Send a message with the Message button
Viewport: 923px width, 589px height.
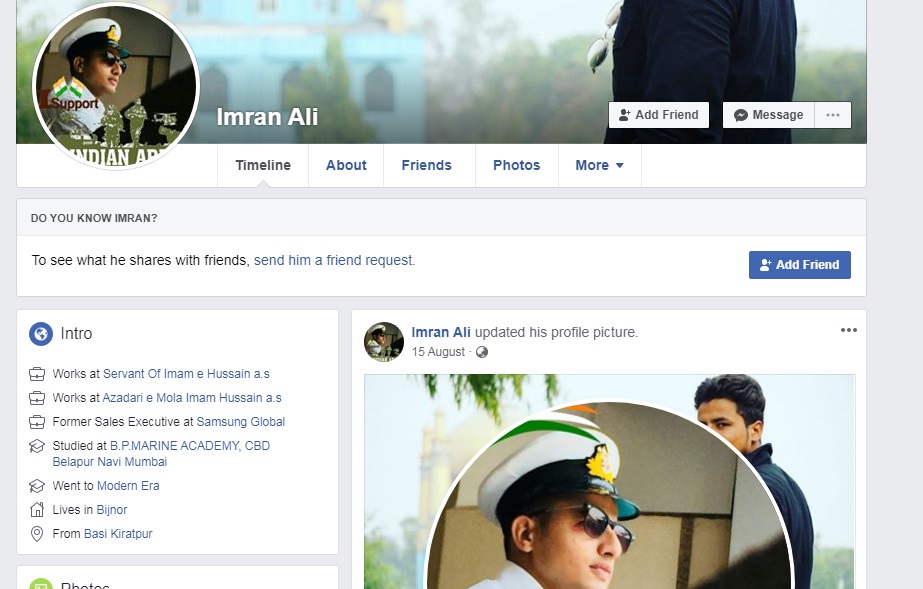point(768,115)
